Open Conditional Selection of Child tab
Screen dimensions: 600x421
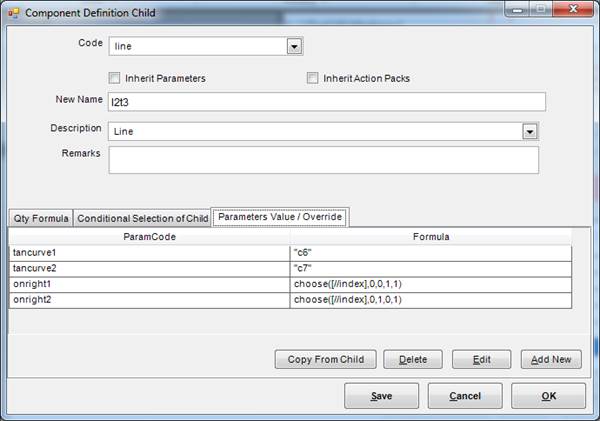tap(143, 218)
